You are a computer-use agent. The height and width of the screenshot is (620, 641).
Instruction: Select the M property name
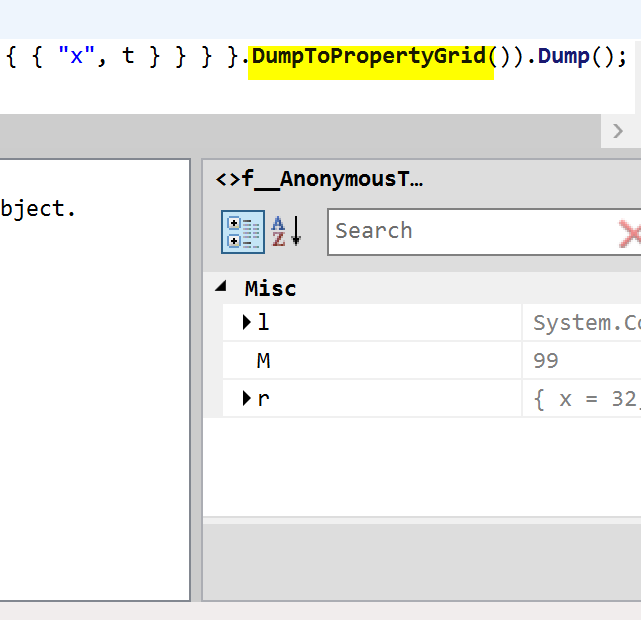pos(263,361)
